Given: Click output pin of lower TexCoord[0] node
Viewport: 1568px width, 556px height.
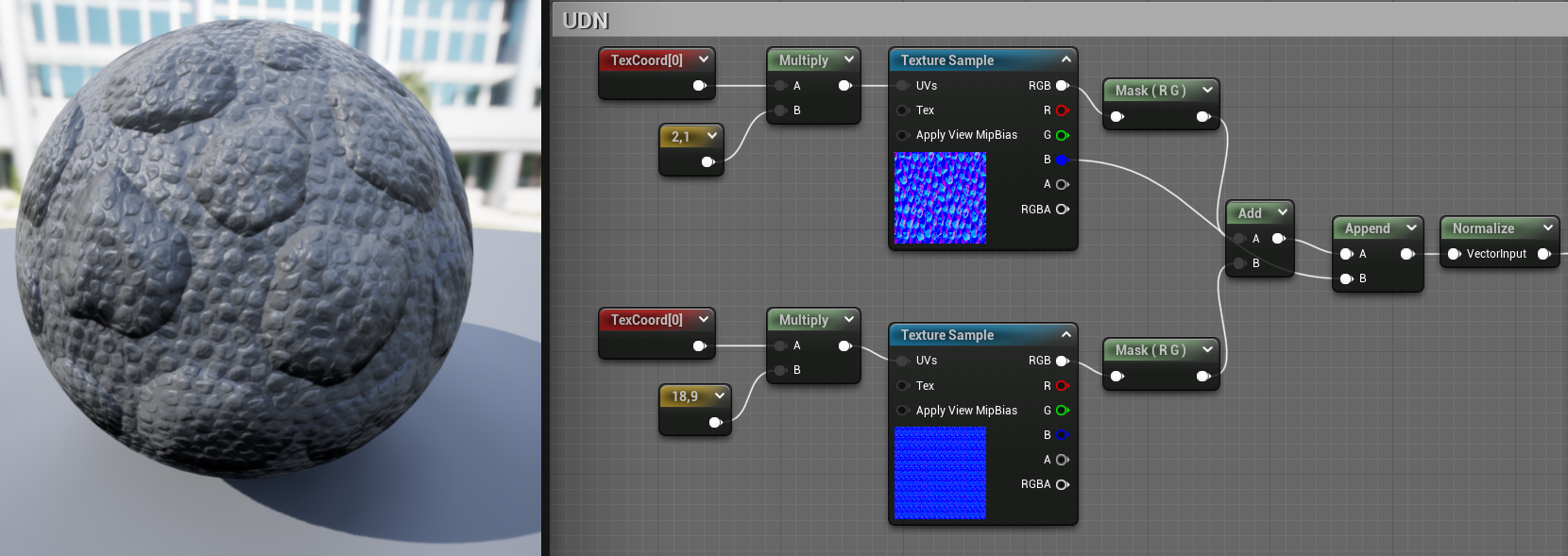Looking at the screenshot, I should point(700,345).
